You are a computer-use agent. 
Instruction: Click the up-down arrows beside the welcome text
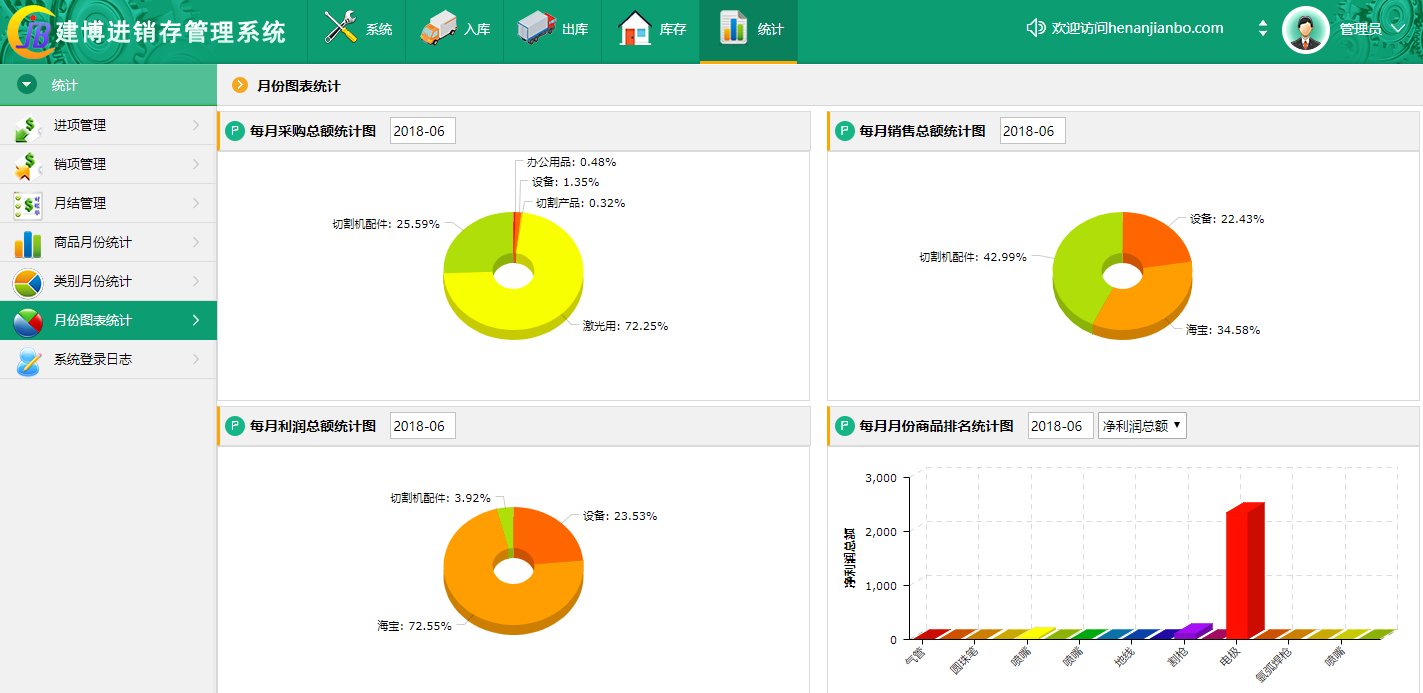[1263, 29]
